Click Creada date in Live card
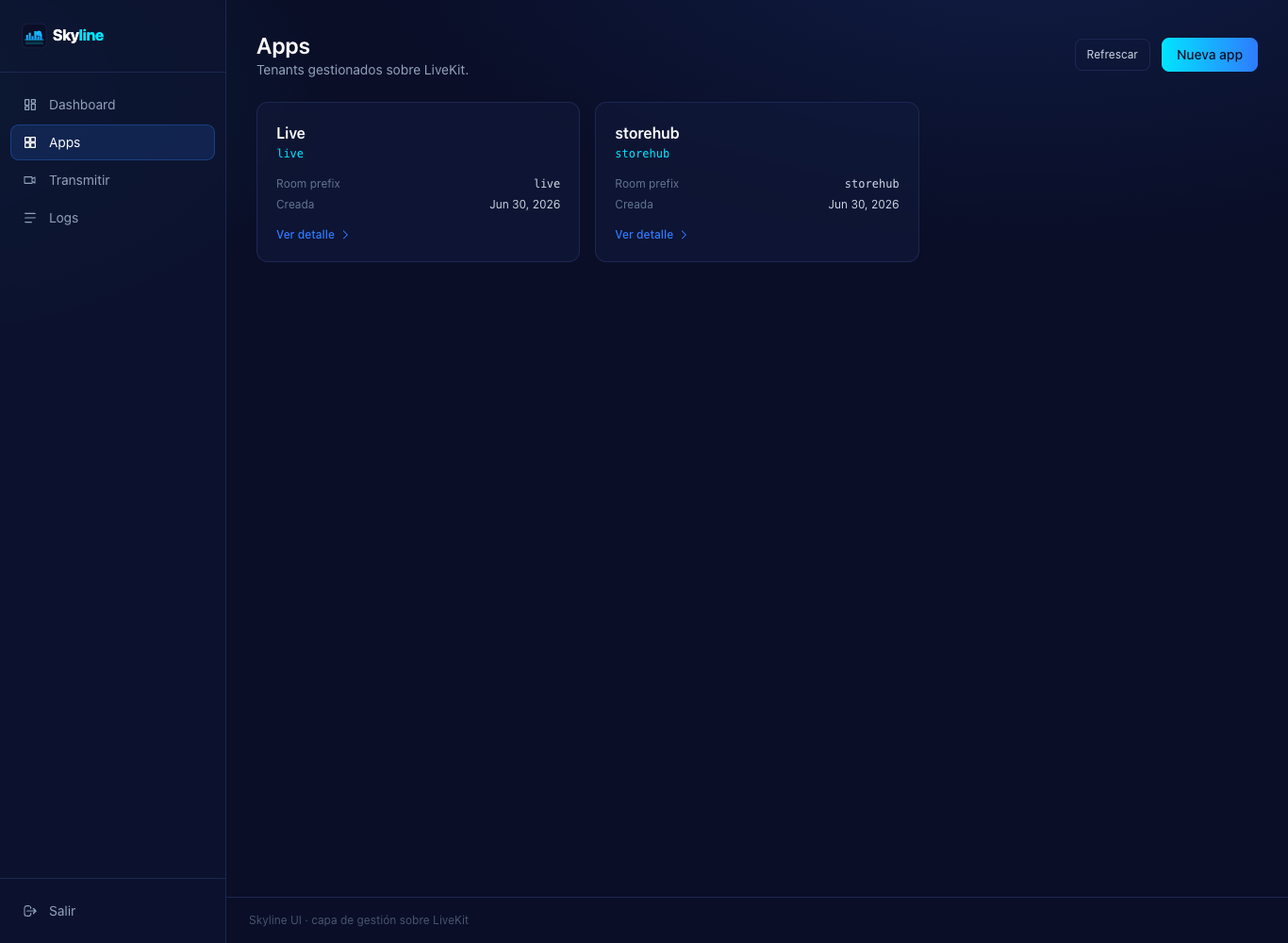Screen dimensions: 1288x943 (x=525, y=205)
